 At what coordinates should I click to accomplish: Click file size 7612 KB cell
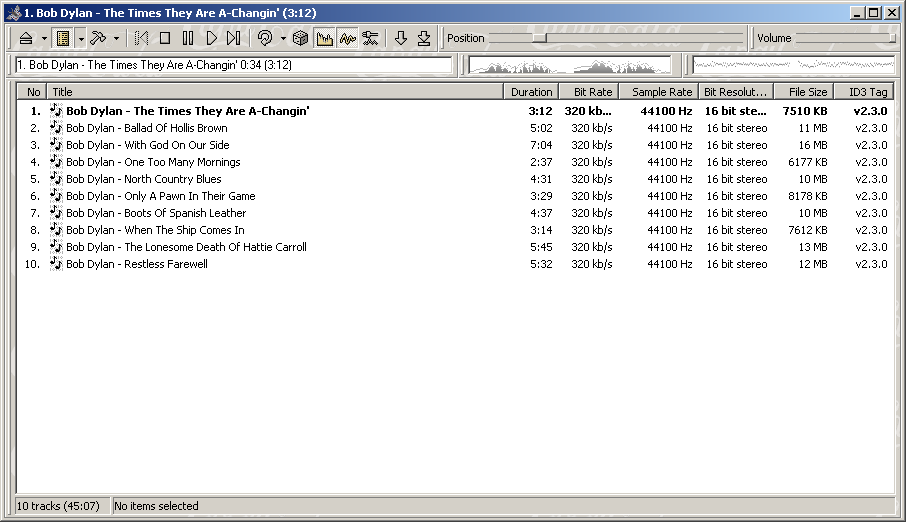pos(807,230)
